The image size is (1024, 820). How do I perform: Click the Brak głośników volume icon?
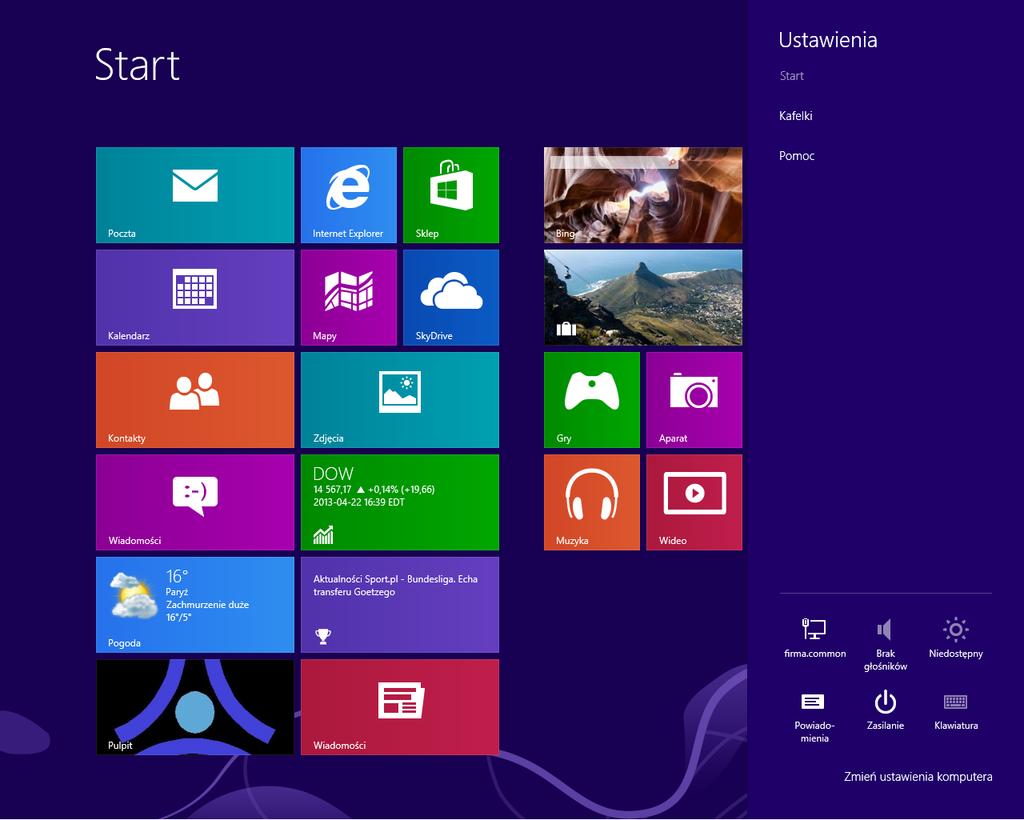[x=885, y=644]
